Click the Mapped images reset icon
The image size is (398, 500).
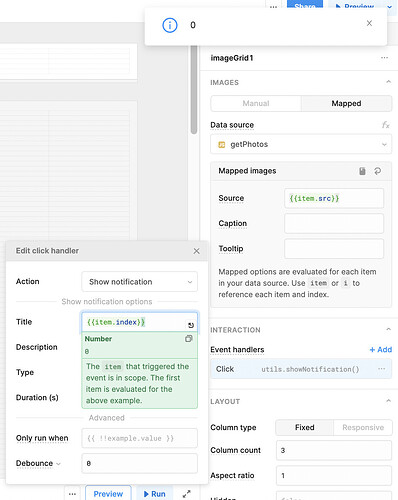pos(377,171)
